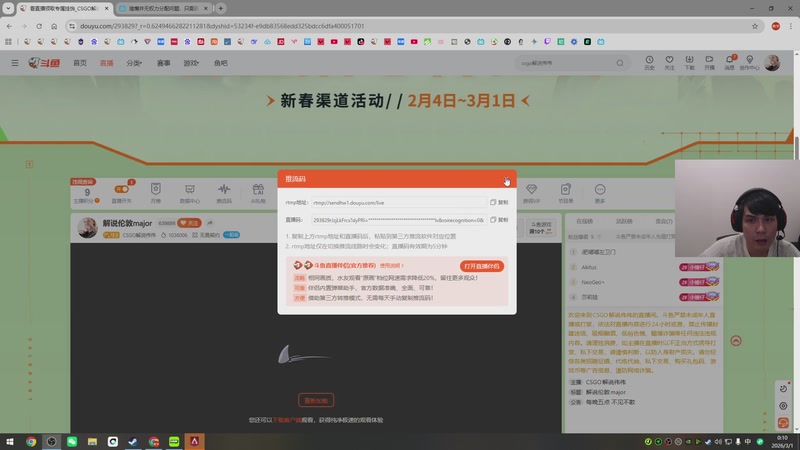This screenshot has height=450, width=800.
Task: Click the streamer avatar beside 解说伦敦major
Action: pos(87,228)
